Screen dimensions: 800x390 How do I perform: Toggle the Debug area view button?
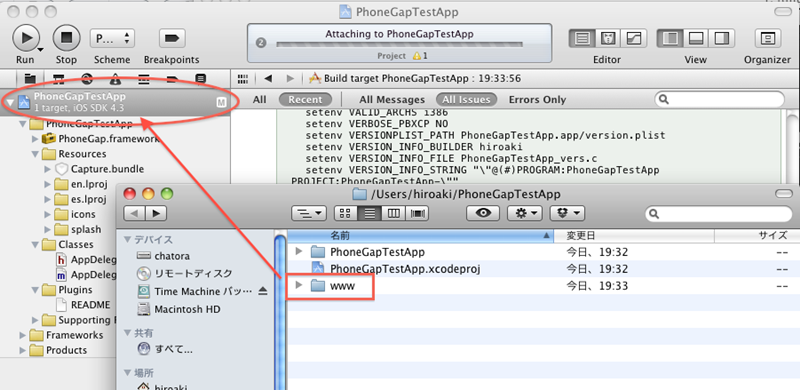[696, 38]
